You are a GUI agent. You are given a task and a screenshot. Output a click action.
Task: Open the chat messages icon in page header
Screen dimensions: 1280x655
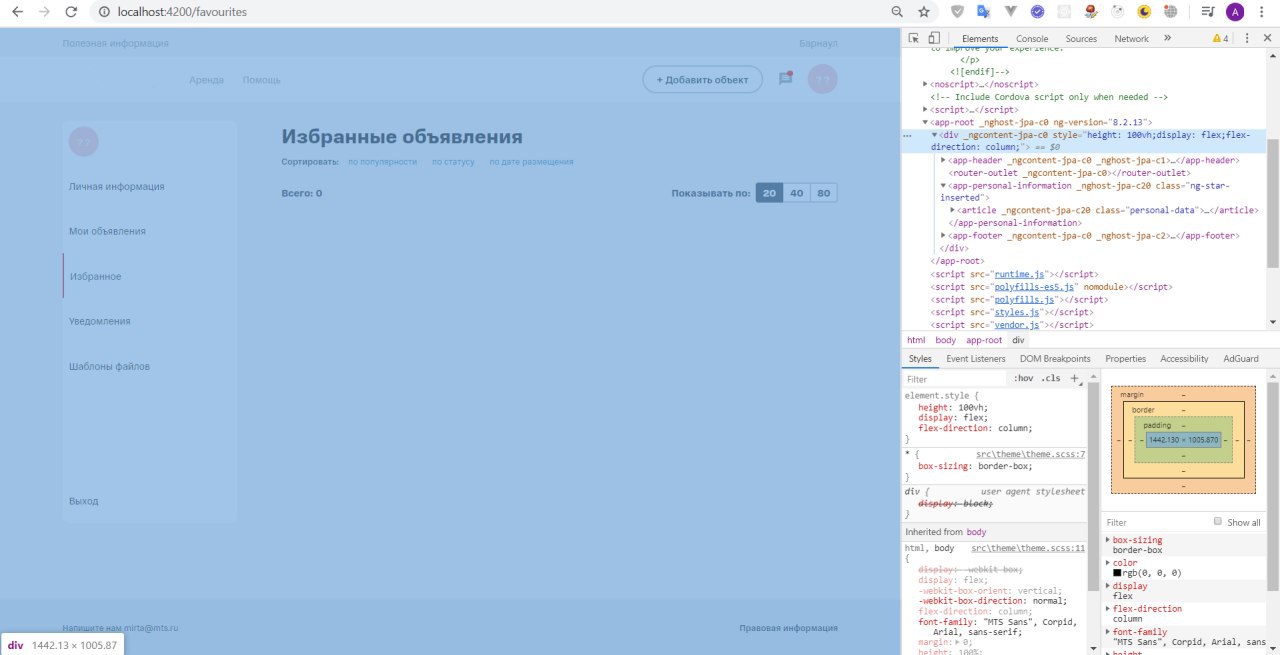786,78
